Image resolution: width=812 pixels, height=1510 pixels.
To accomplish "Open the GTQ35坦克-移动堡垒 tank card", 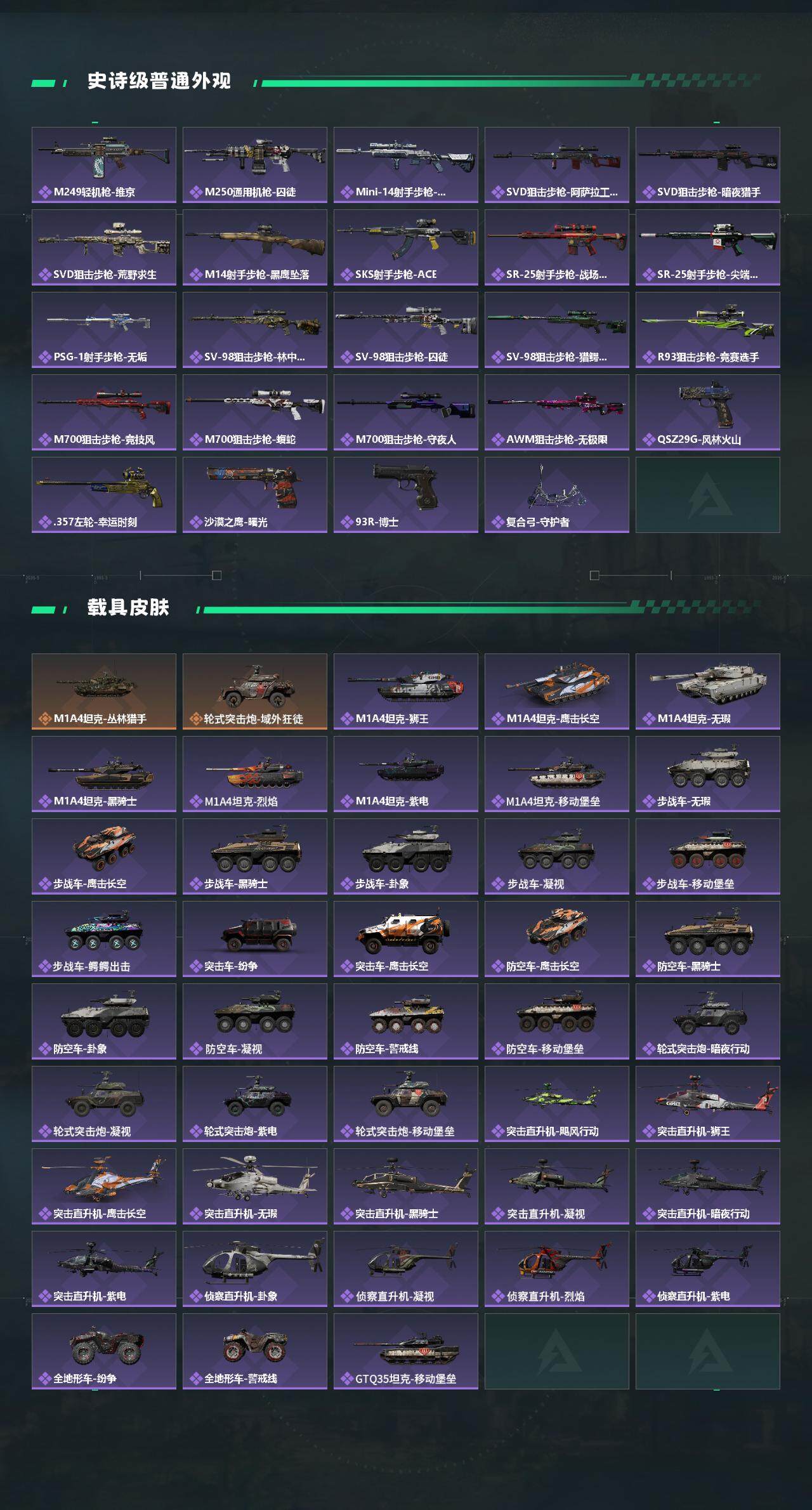I will click(406, 1351).
